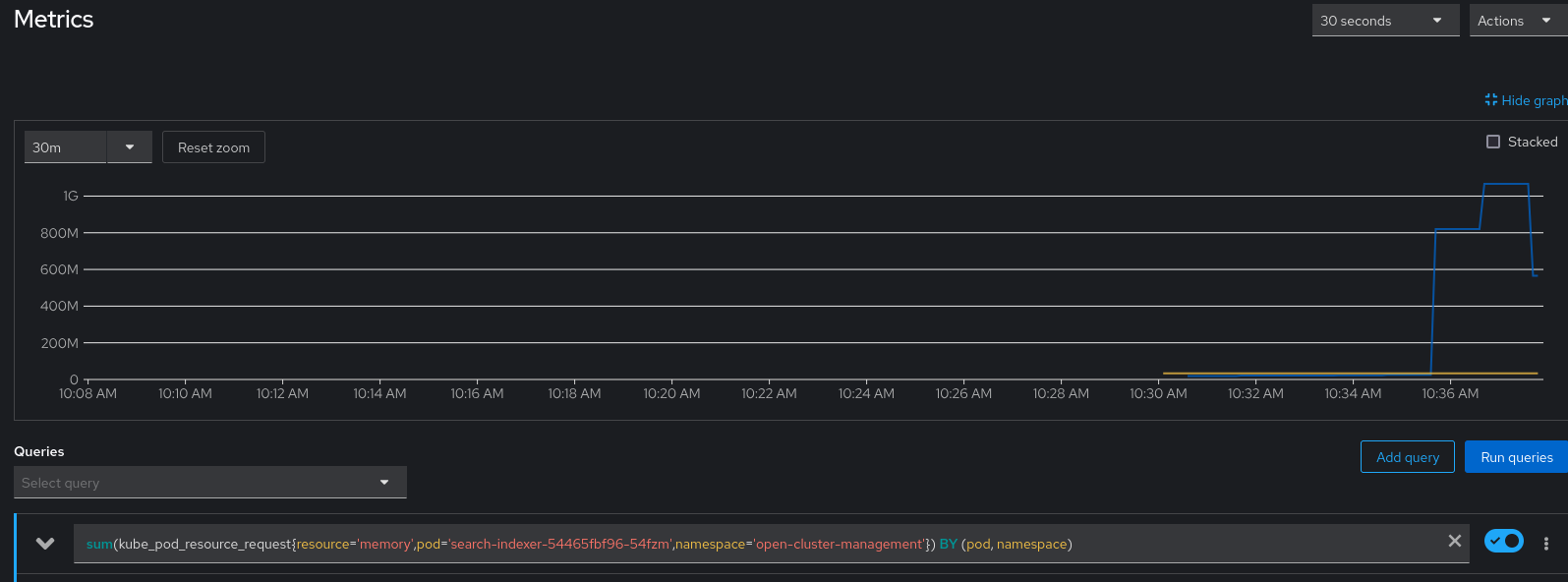Open the 30m time range arrow
Image resolution: width=1568 pixels, height=582 pixels.
tap(130, 147)
